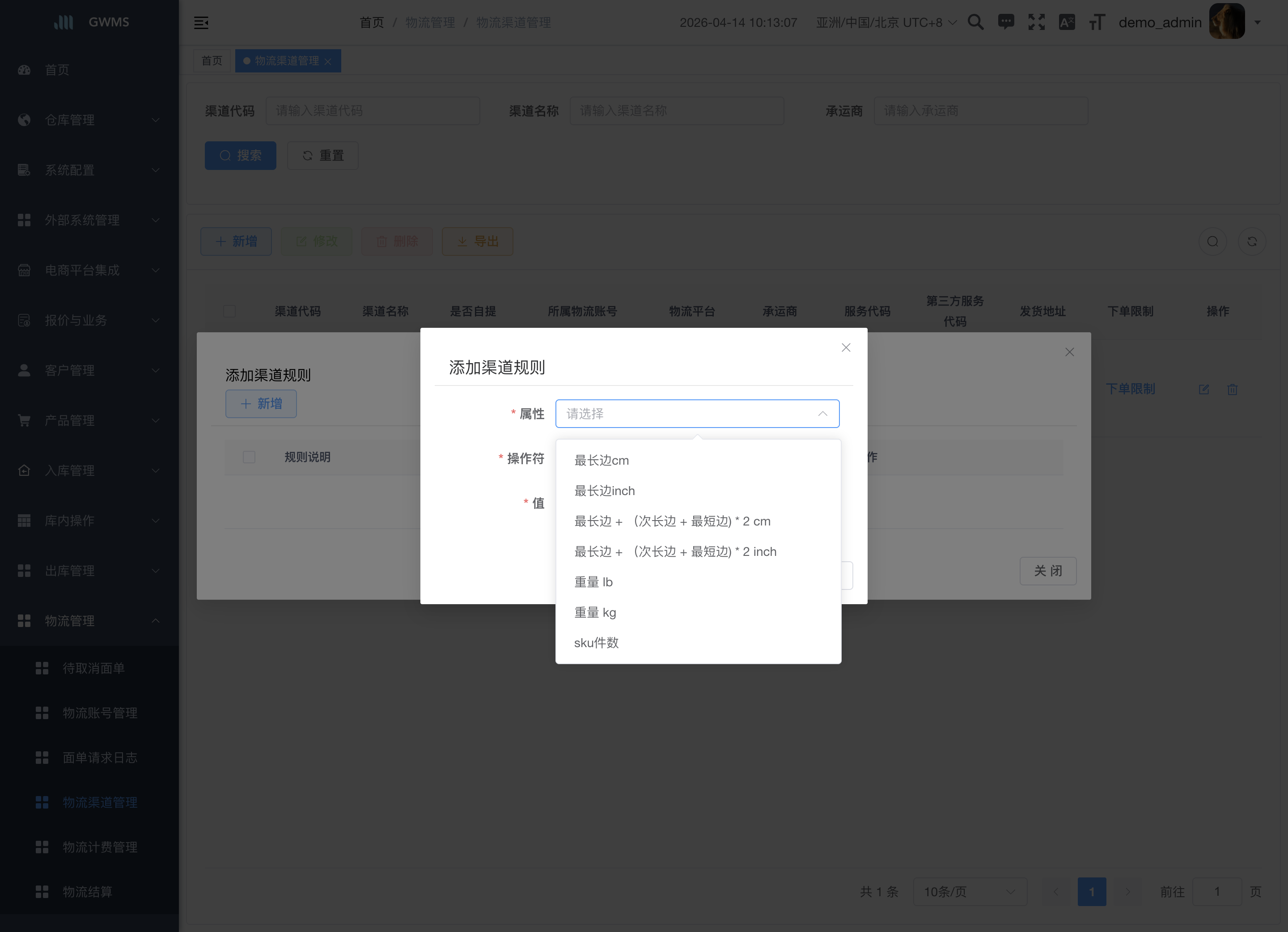Toggle search bar visibility round icon
The width and height of the screenshot is (1288, 932).
(x=1212, y=241)
